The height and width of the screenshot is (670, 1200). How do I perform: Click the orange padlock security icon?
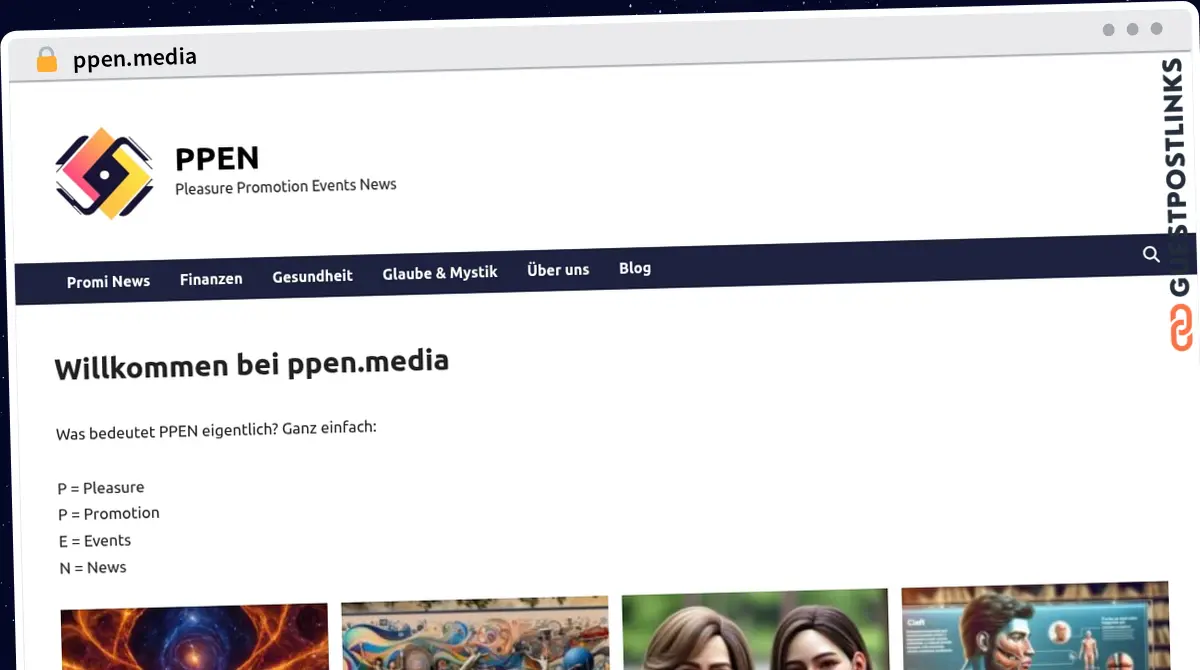[46, 59]
